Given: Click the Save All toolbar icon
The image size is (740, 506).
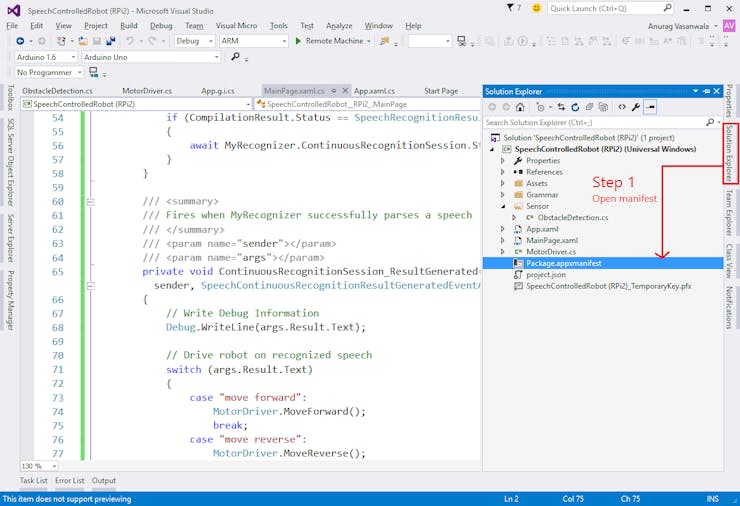Looking at the screenshot, I should [x=110, y=41].
